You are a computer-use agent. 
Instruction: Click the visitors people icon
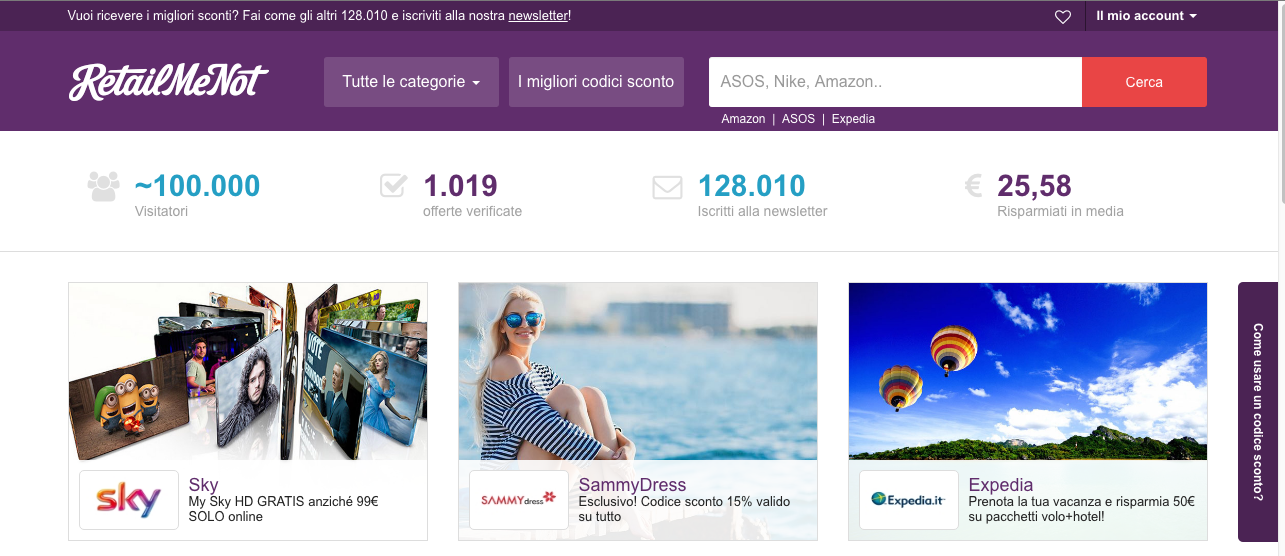(103, 186)
